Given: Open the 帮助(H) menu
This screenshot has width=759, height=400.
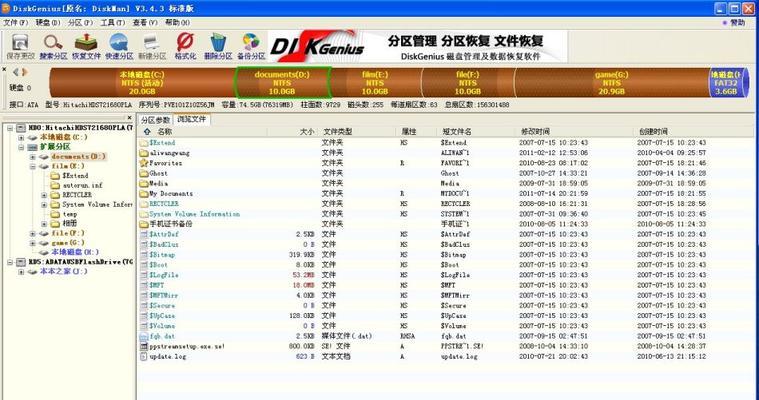Looking at the screenshot, I should [178, 23].
